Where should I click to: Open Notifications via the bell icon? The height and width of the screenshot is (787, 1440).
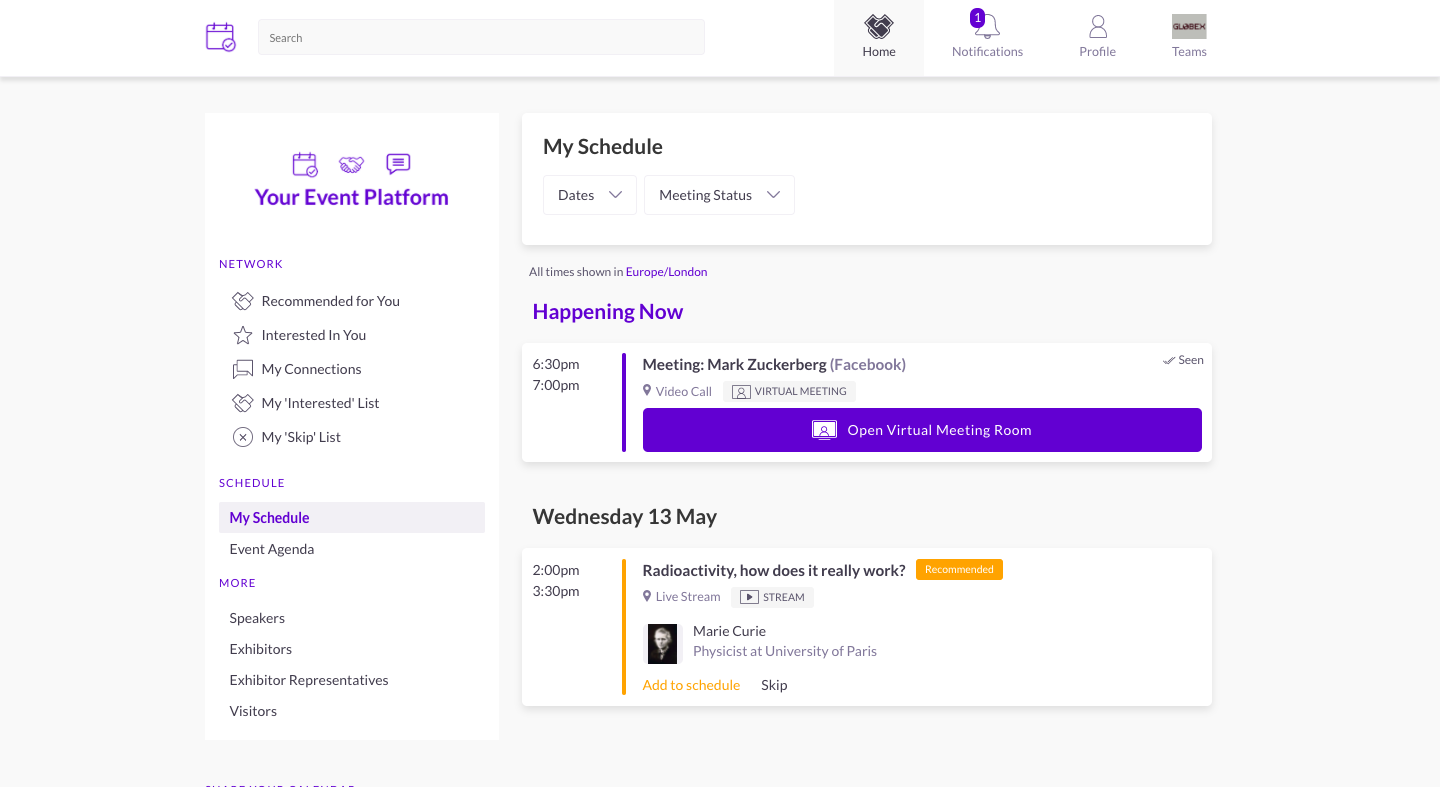(988, 27)
